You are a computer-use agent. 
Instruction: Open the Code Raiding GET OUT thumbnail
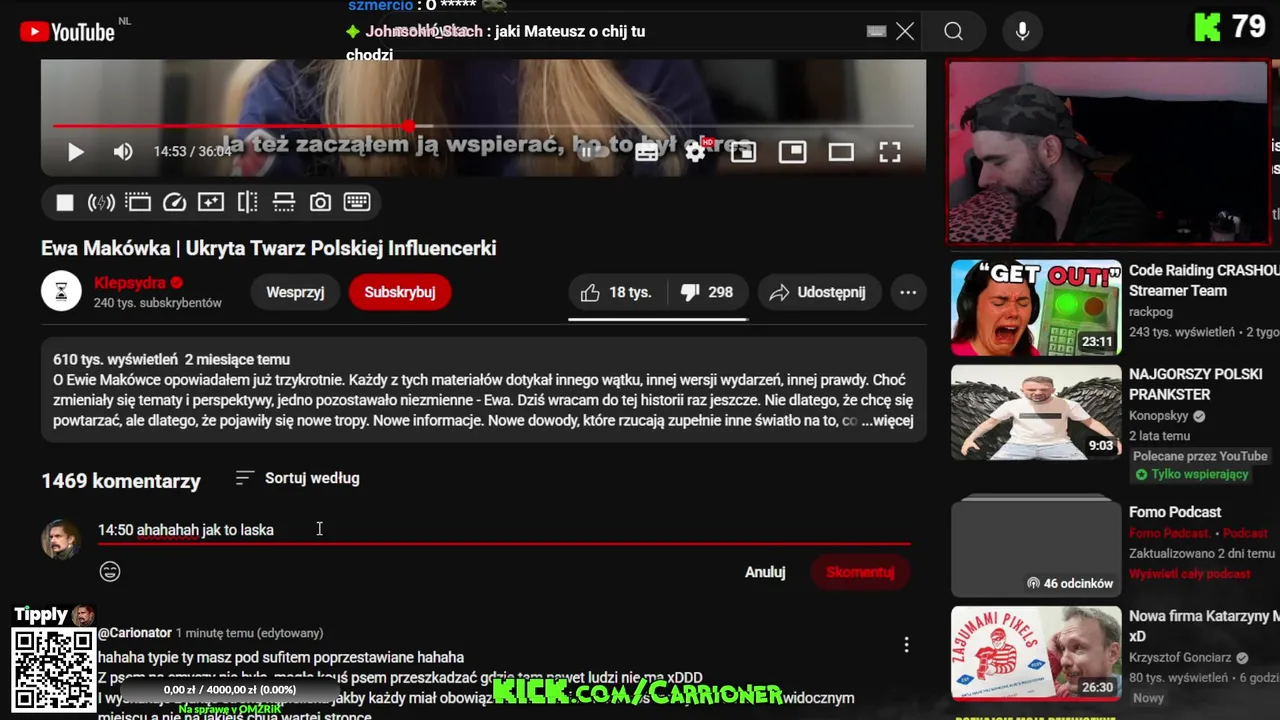(1036, 308)
